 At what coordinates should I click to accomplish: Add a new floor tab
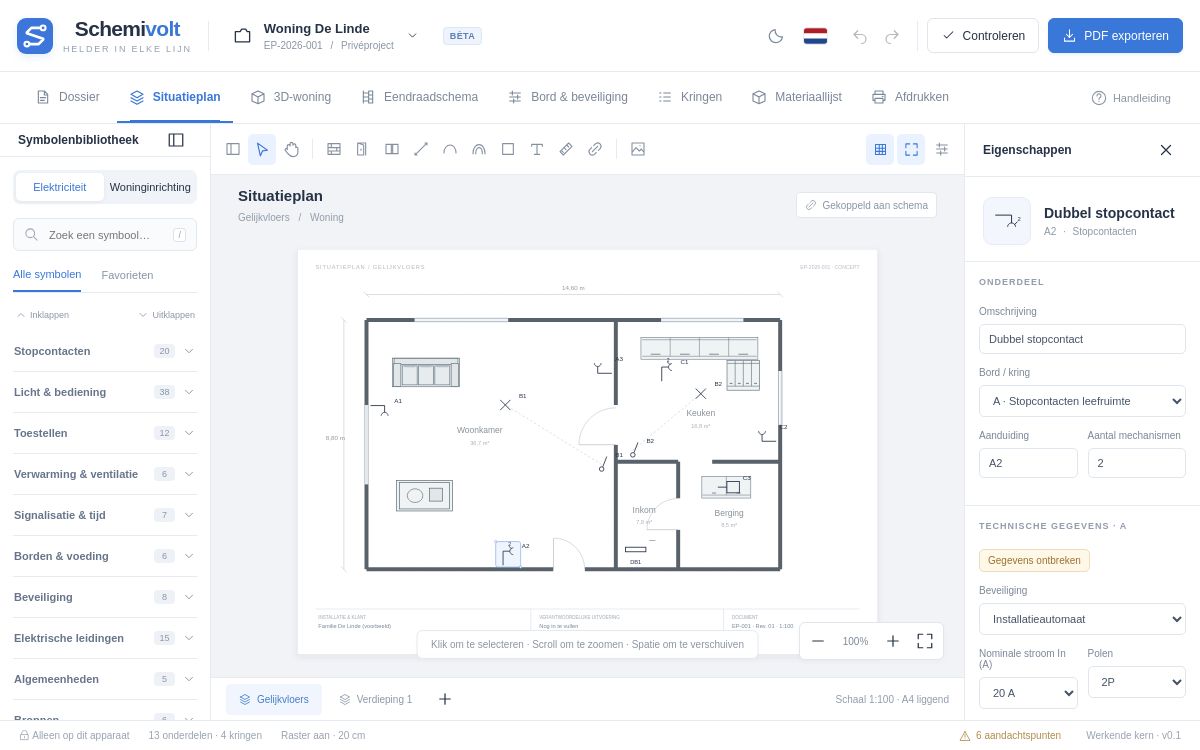[445, 699]
